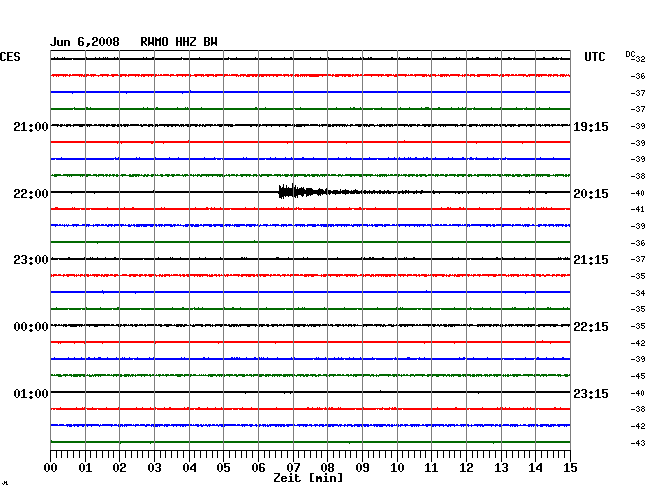The width and height of the screenshot is (650, 494).
Task: Click minute tick label 07
Action: point(293,468)
